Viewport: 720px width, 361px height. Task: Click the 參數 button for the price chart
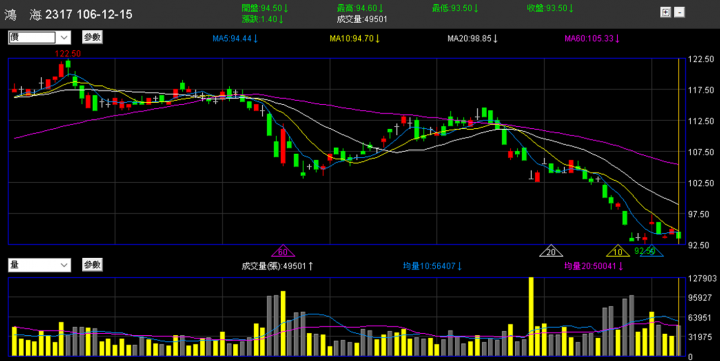[92, 37]
